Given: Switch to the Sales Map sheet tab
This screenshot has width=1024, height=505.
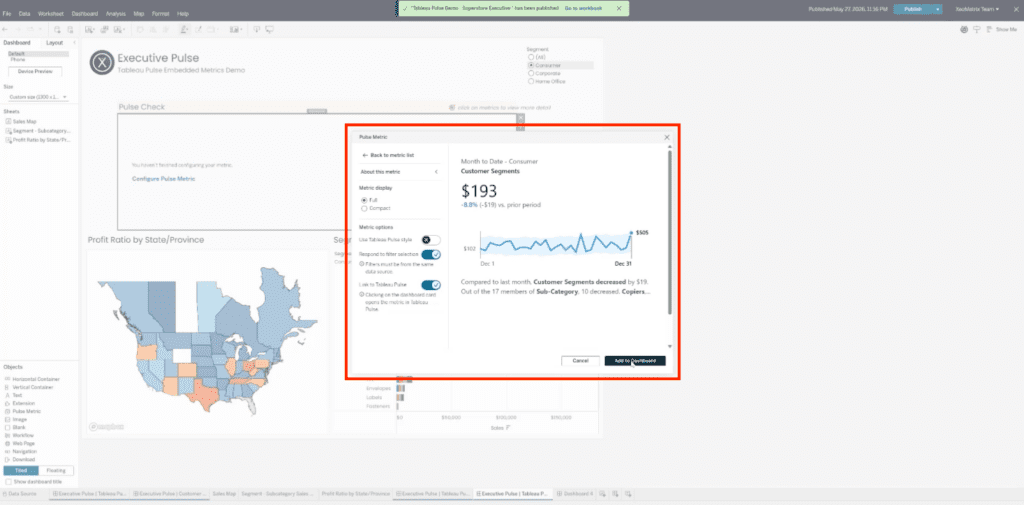Looking at the screenshot, I should pos(224,493).
